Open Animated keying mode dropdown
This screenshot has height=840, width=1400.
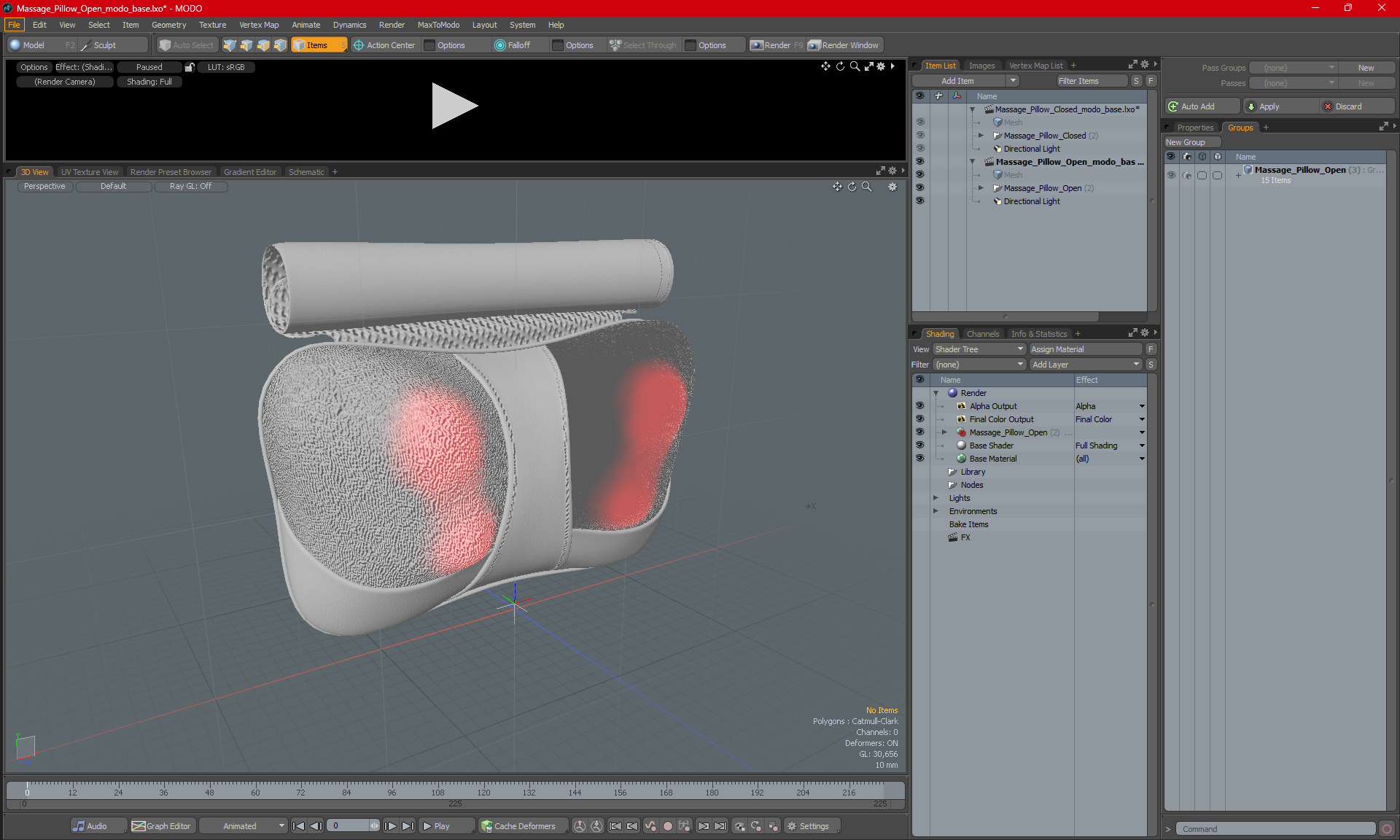[x=244, y=826]
